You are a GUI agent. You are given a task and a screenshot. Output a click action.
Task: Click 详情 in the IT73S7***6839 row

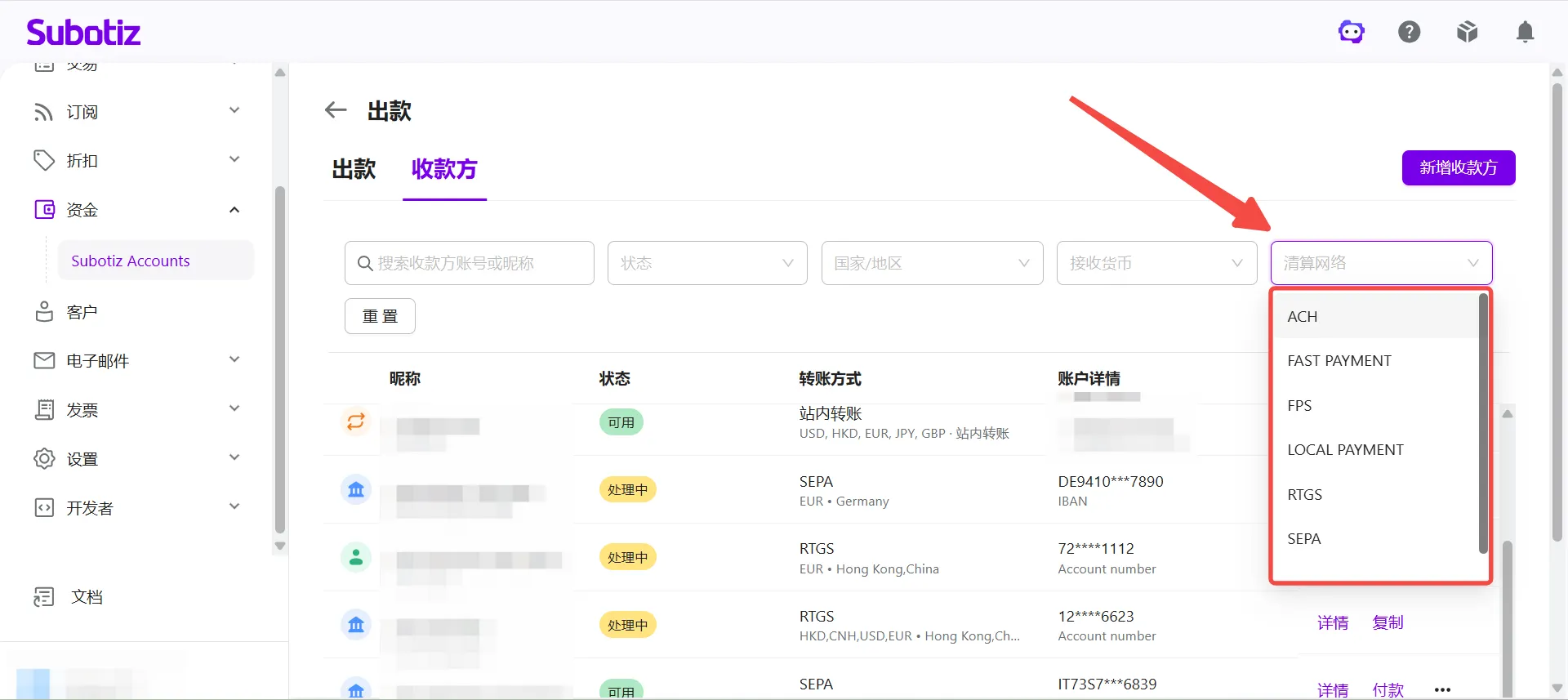pos(1333,690)
